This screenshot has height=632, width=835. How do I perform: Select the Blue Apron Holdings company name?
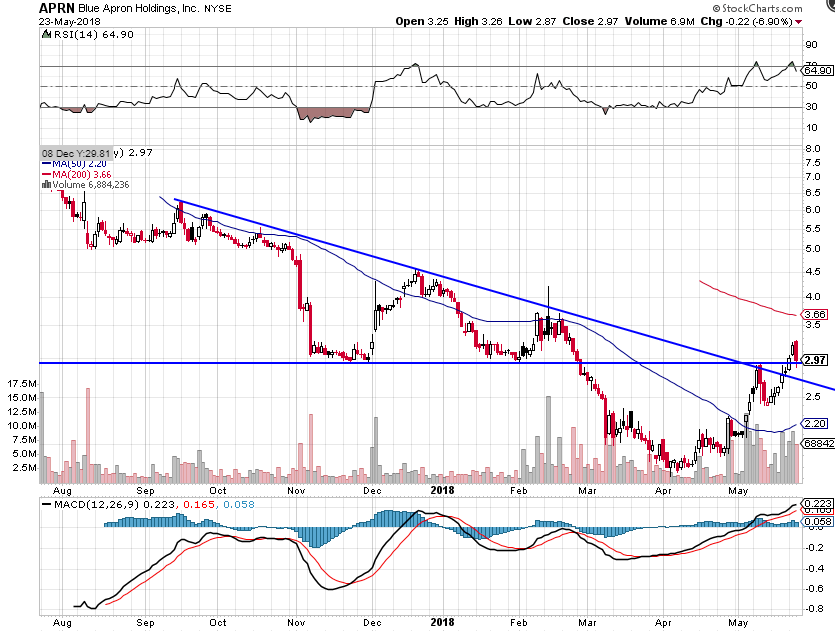(x=154, y=7)
